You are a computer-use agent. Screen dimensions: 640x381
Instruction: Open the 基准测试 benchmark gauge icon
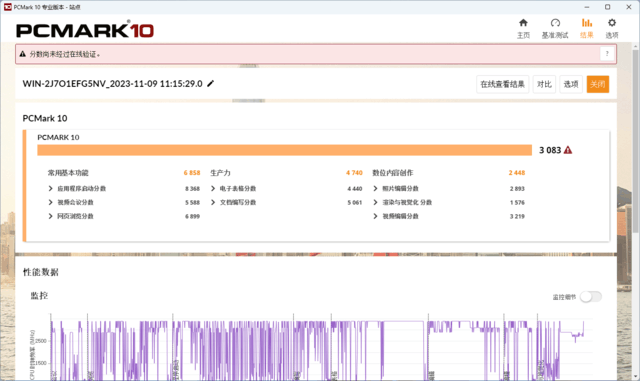click(555, 23)
